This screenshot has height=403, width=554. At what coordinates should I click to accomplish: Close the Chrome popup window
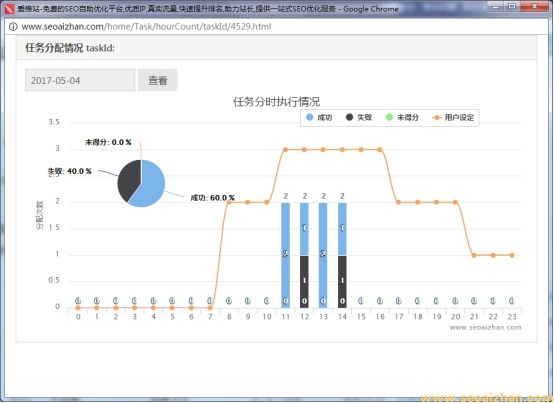pos(534,6)
